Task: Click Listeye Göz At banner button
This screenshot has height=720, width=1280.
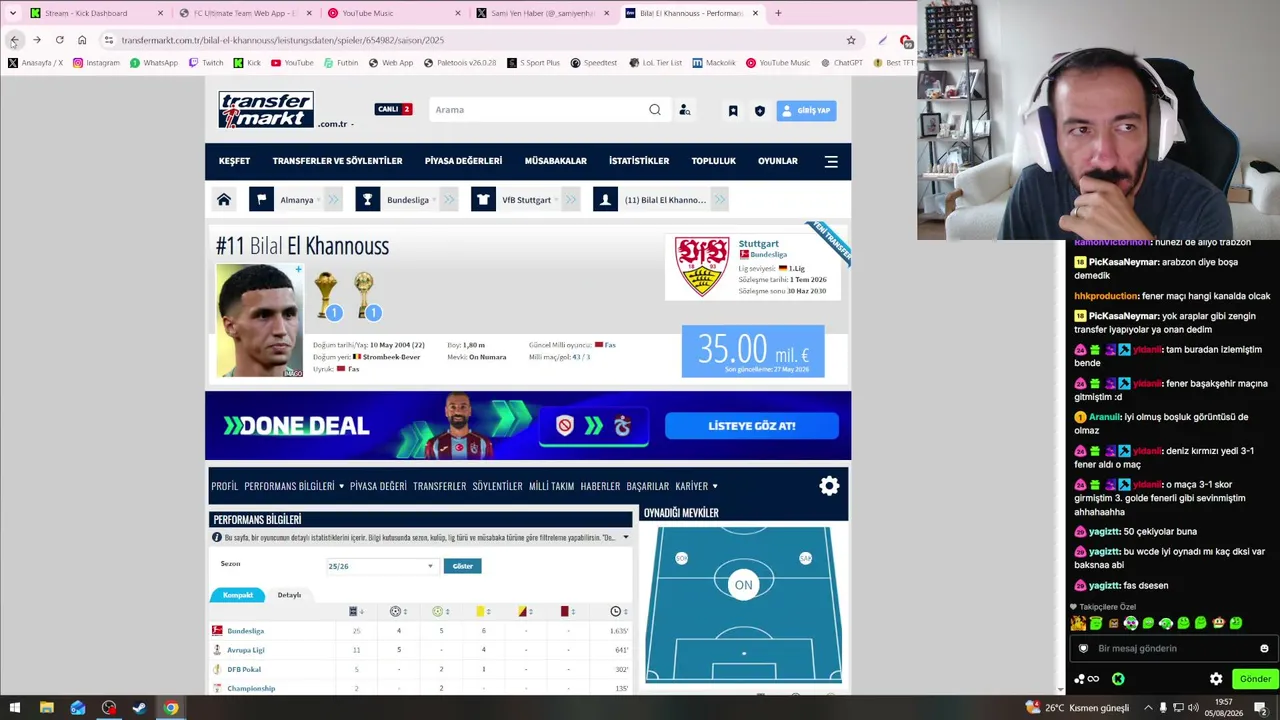Action: pos(751,426)
